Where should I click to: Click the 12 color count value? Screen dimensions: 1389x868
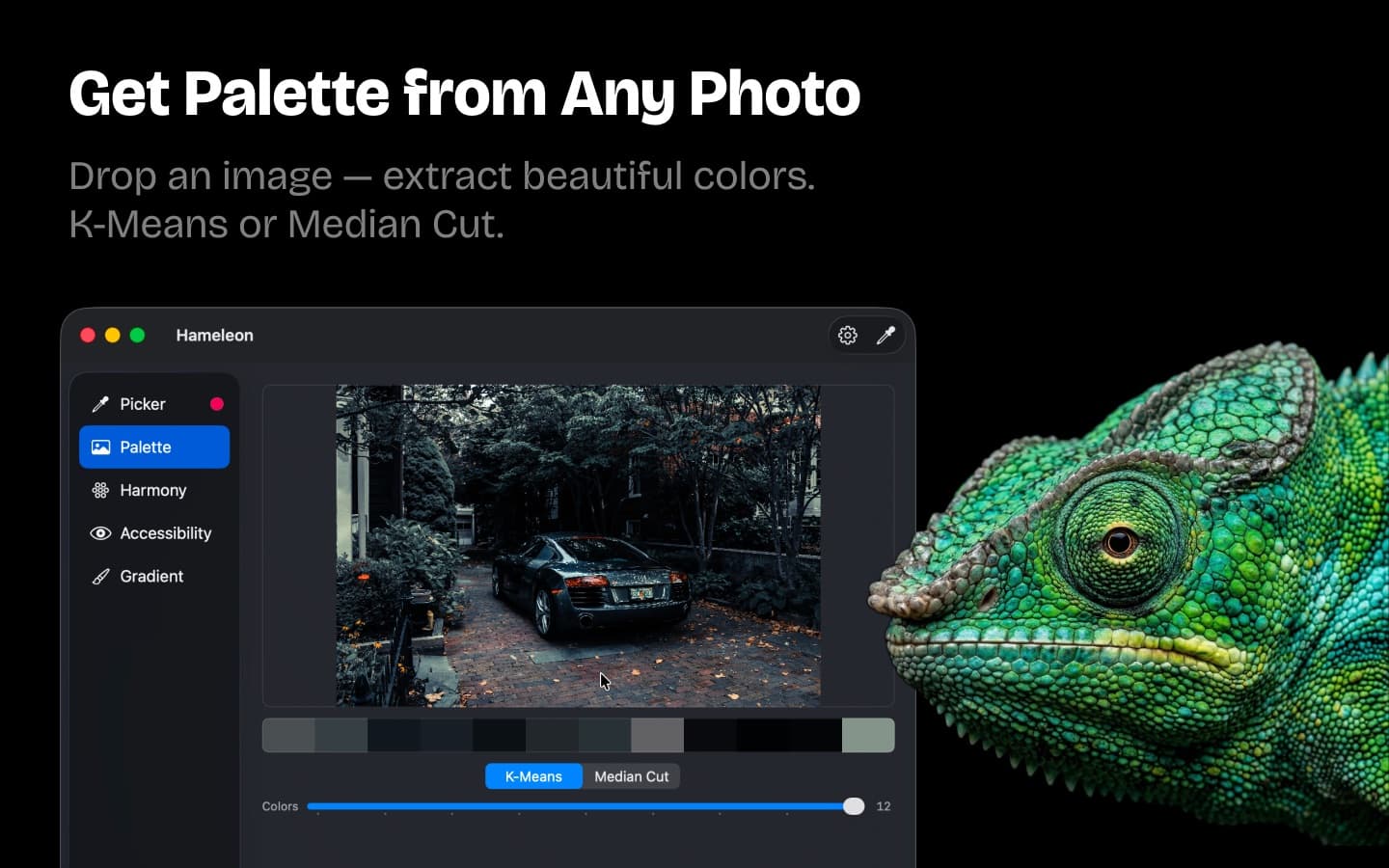point(884,806)
